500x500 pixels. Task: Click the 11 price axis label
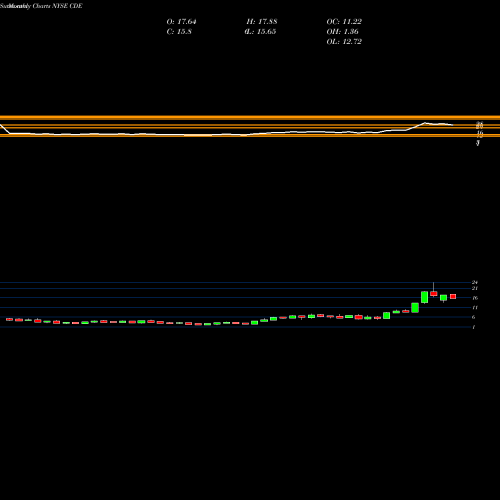pyautogui.click(x=475, y=307)
